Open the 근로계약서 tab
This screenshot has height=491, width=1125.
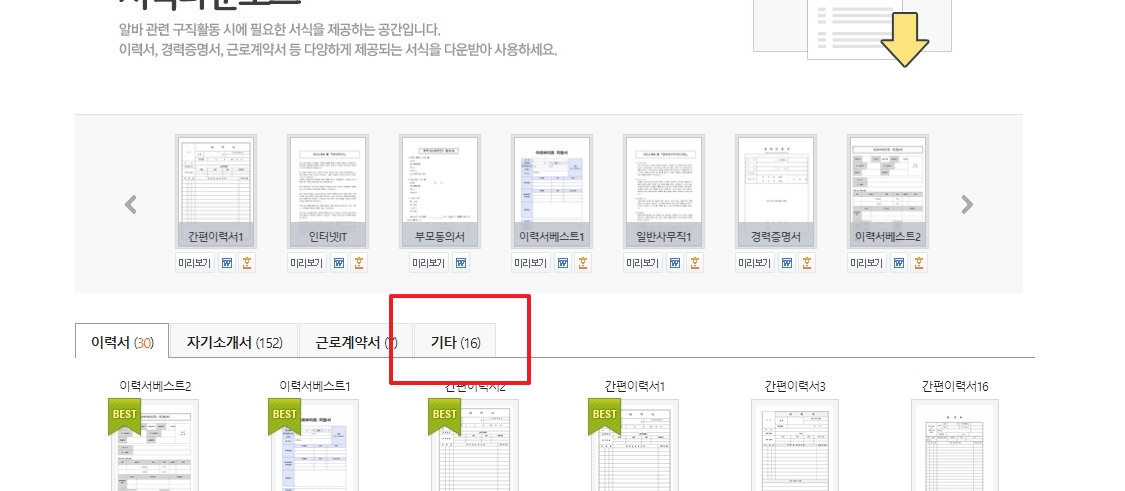(x=356, y=342)
